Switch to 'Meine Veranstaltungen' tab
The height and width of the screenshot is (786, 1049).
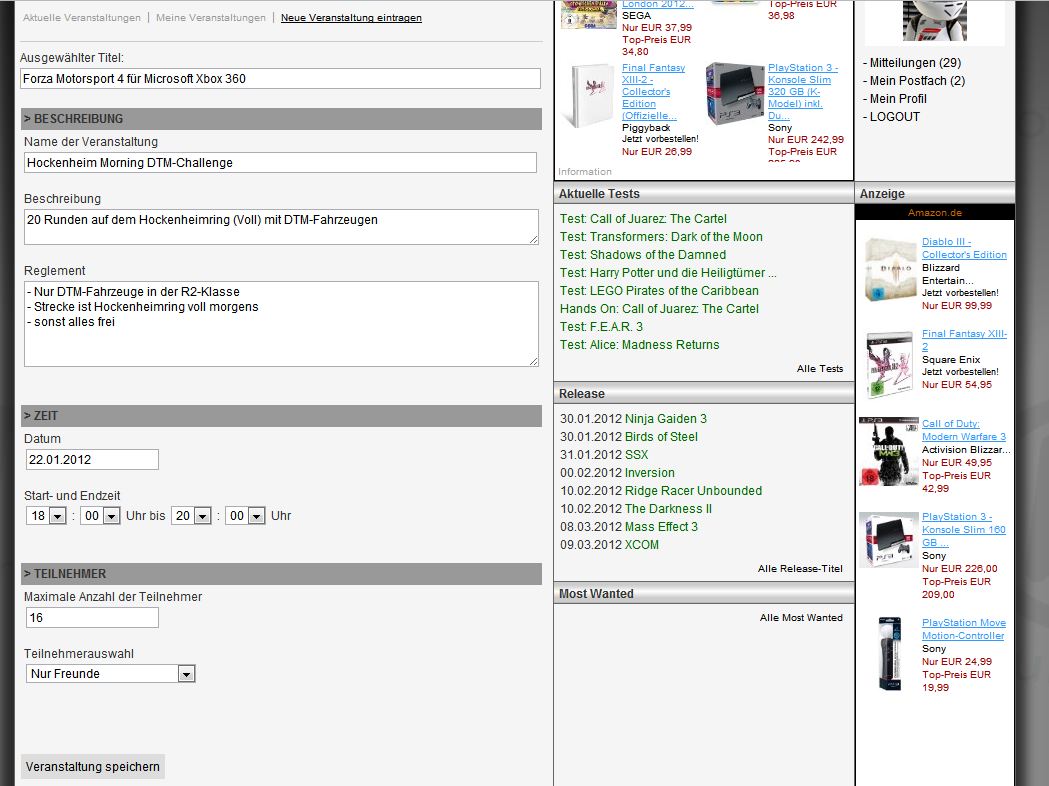coord(211,18)
